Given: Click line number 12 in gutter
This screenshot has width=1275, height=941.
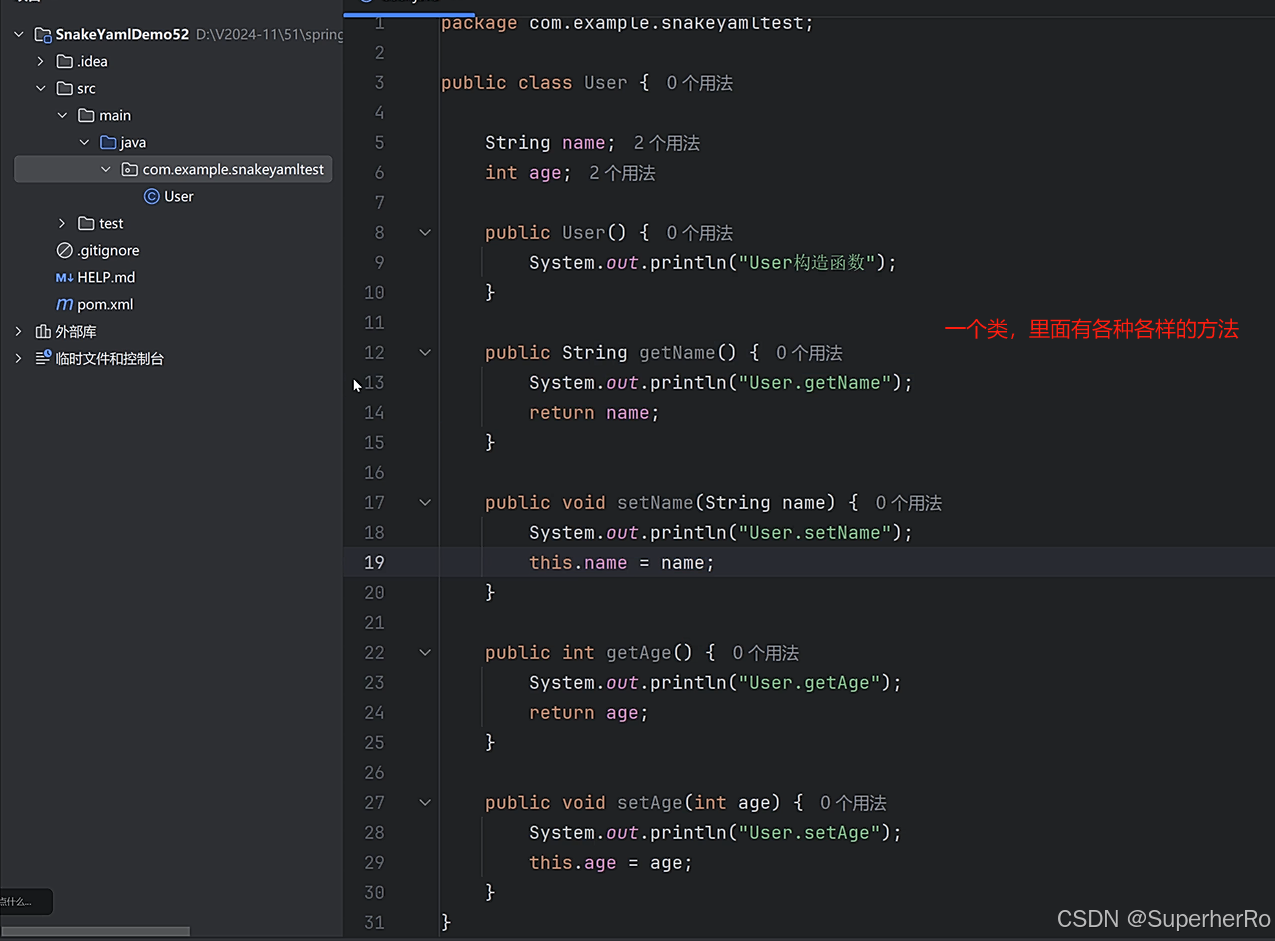Looking at the screenshot, I should [x=374, y=352].
